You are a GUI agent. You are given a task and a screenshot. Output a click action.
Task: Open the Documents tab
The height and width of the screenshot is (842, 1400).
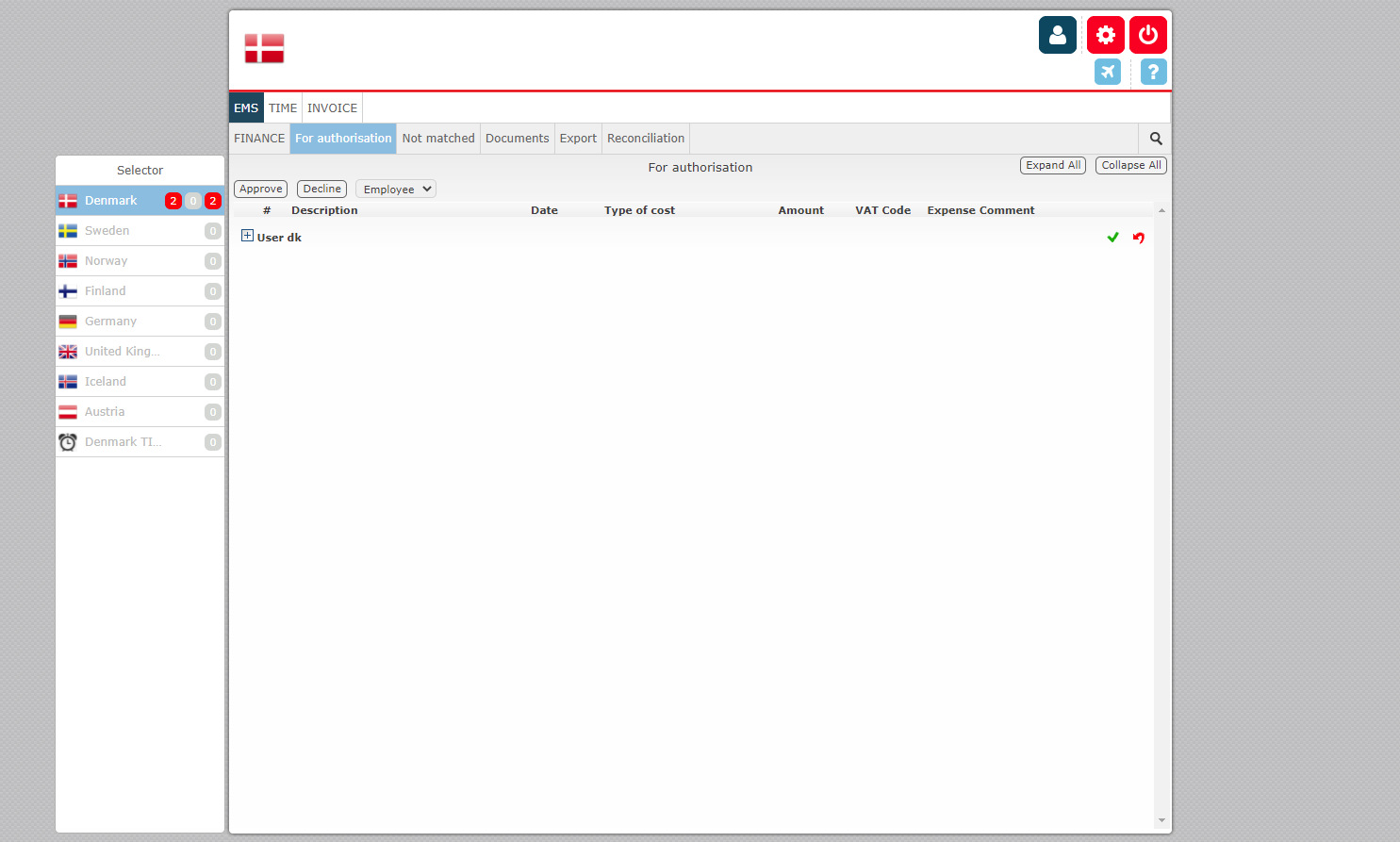517,139
